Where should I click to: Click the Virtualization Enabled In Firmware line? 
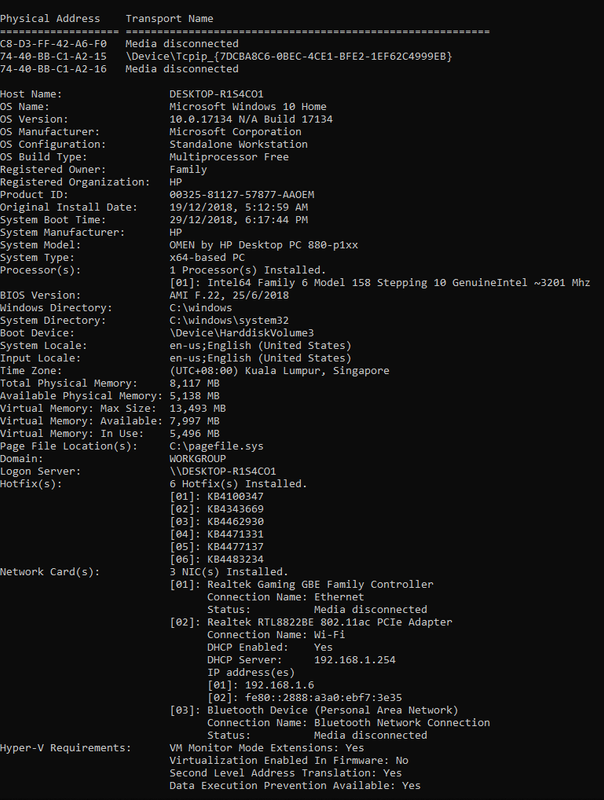tap(289, 760)
